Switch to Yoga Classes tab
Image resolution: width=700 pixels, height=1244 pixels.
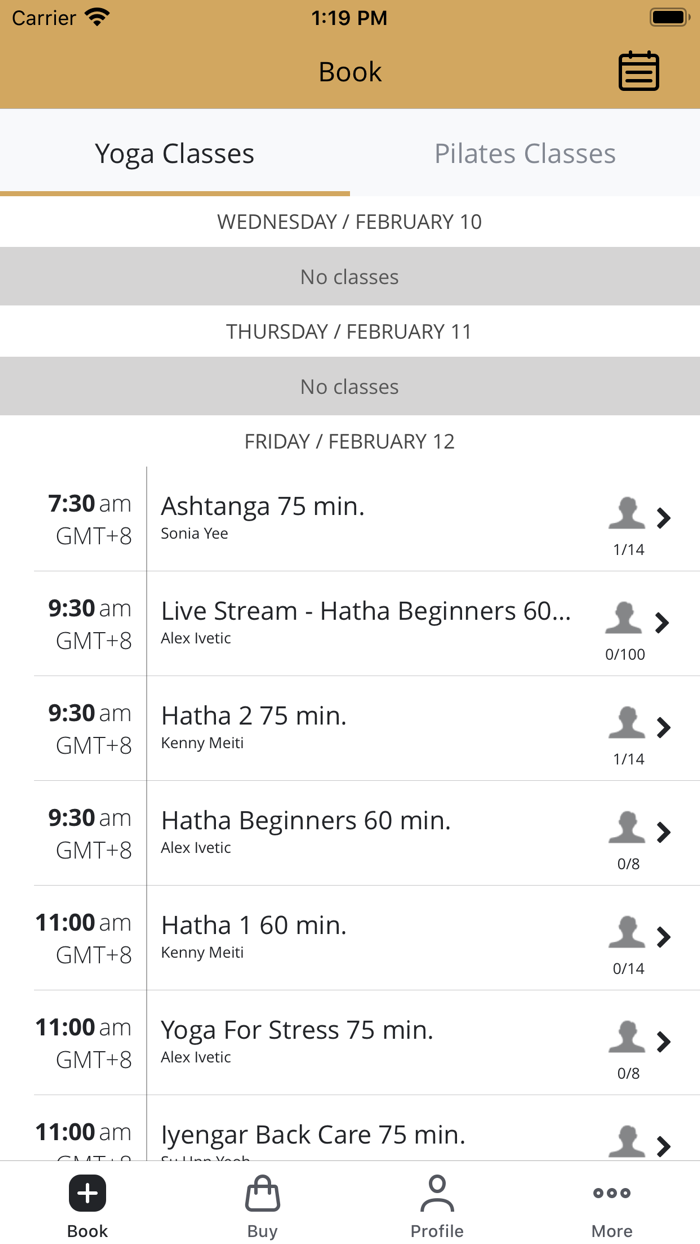[x=175, y=153]
